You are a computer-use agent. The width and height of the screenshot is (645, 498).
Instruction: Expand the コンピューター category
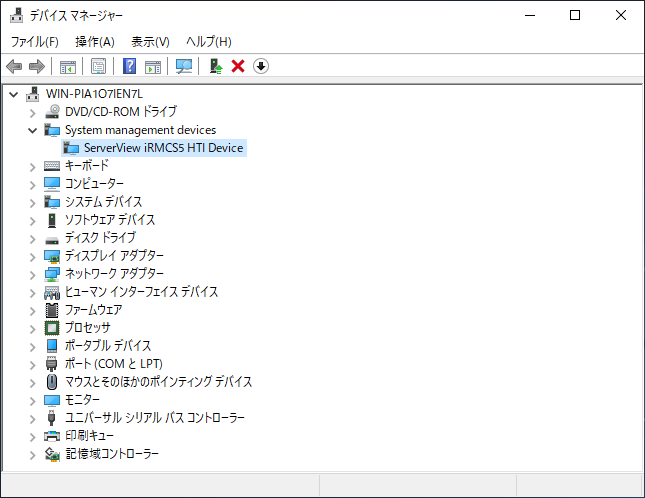click(x=32, y=185)
